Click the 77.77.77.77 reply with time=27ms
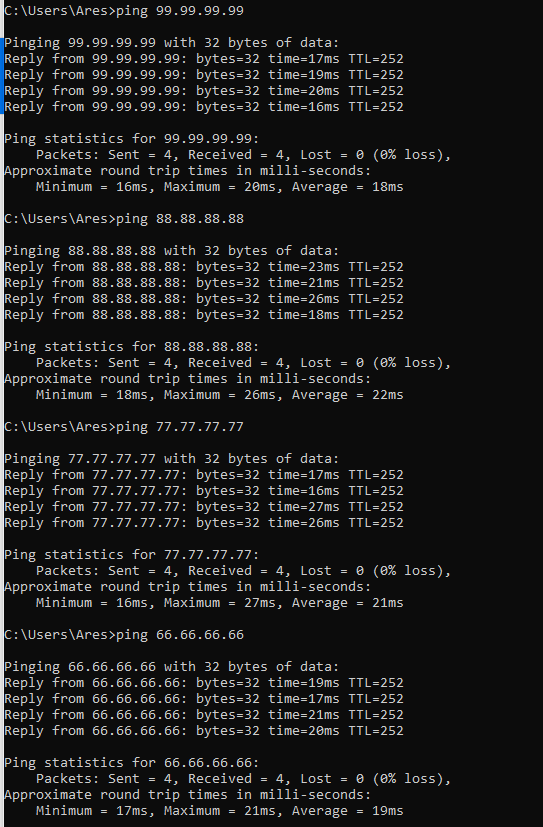Screen dimensions: 543x827 click(203, 506)
